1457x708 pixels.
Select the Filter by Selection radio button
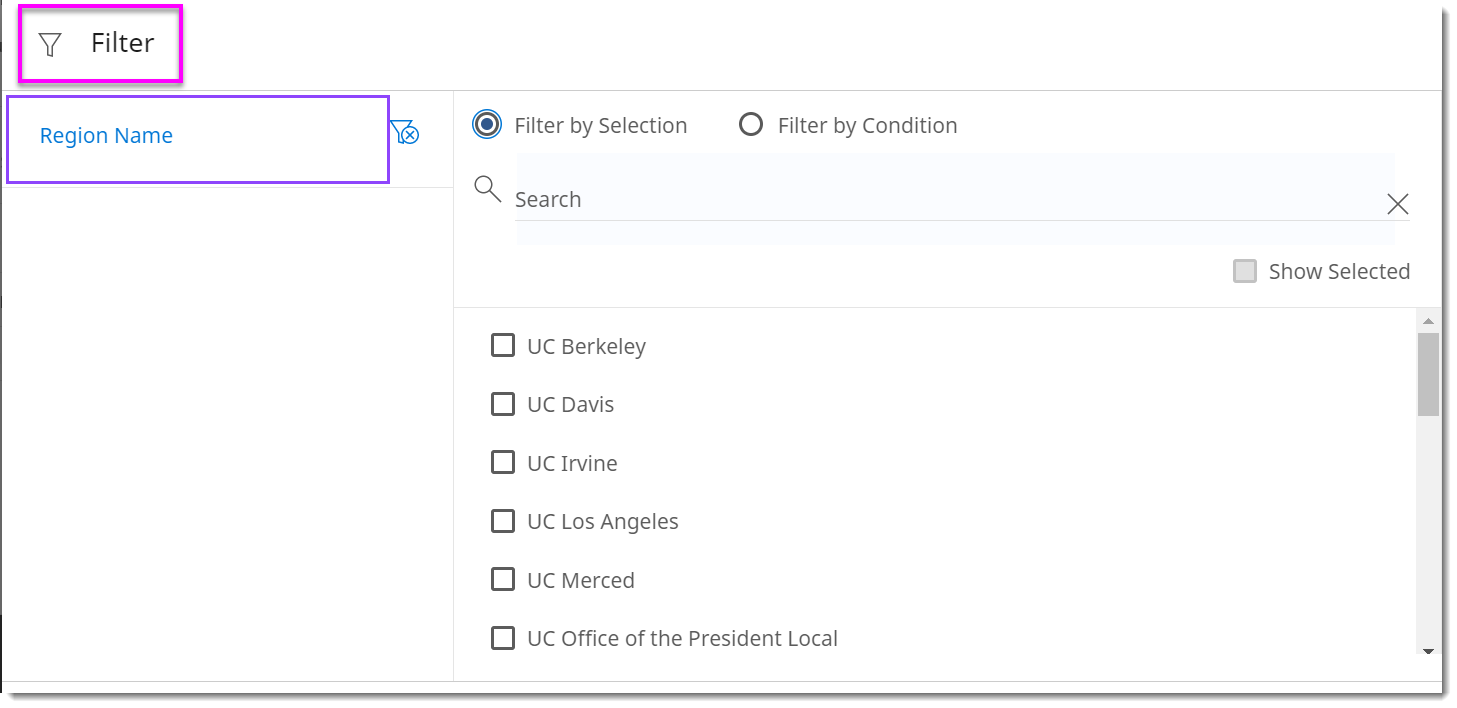[487, 125]
